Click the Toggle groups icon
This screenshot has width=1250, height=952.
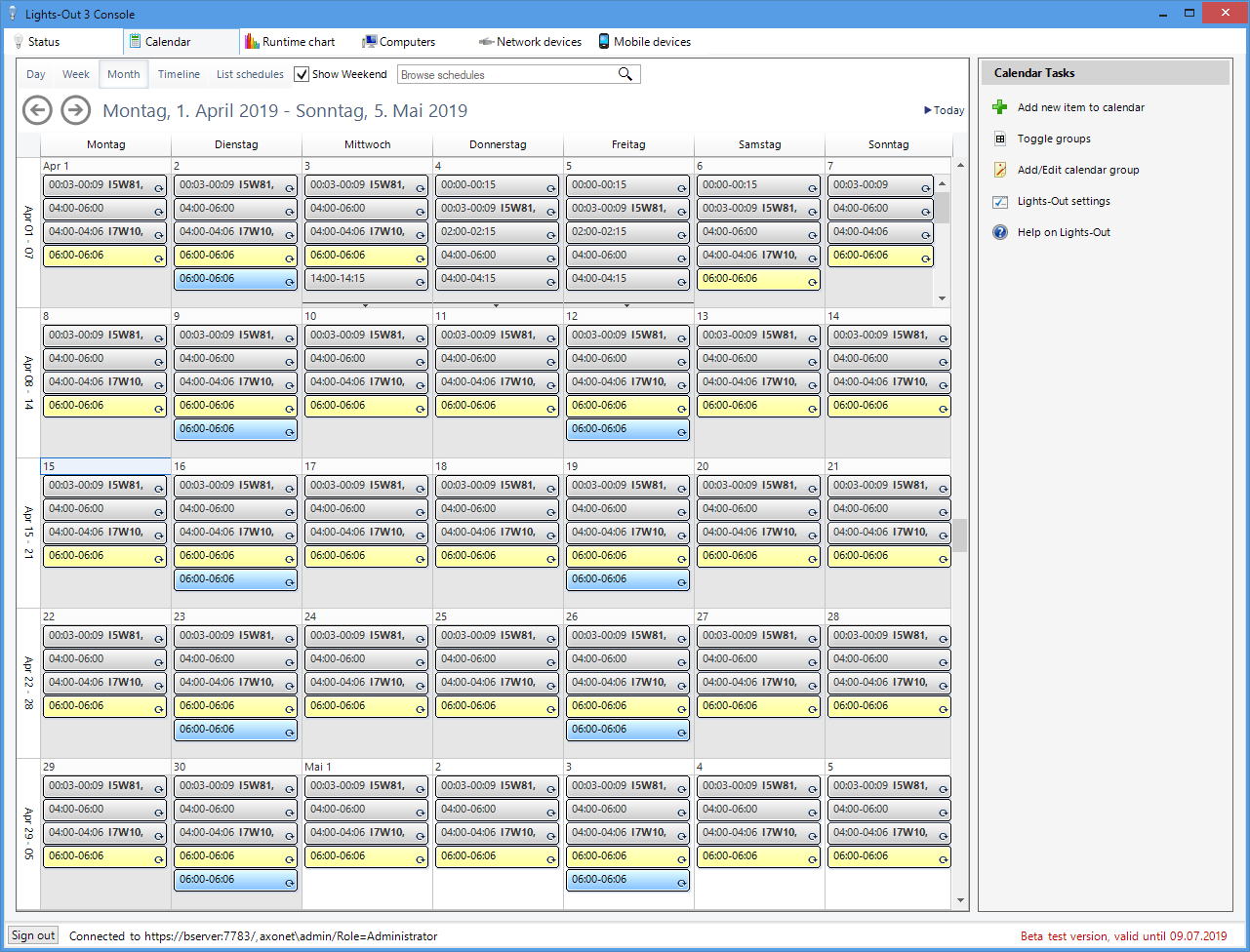coord(999,139)
